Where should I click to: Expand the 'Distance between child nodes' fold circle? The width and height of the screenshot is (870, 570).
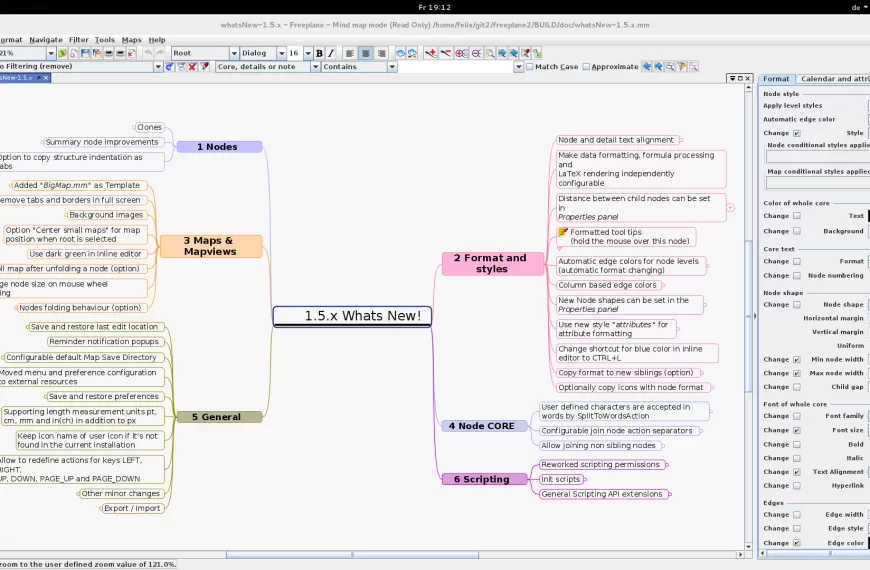click(731, 208)
